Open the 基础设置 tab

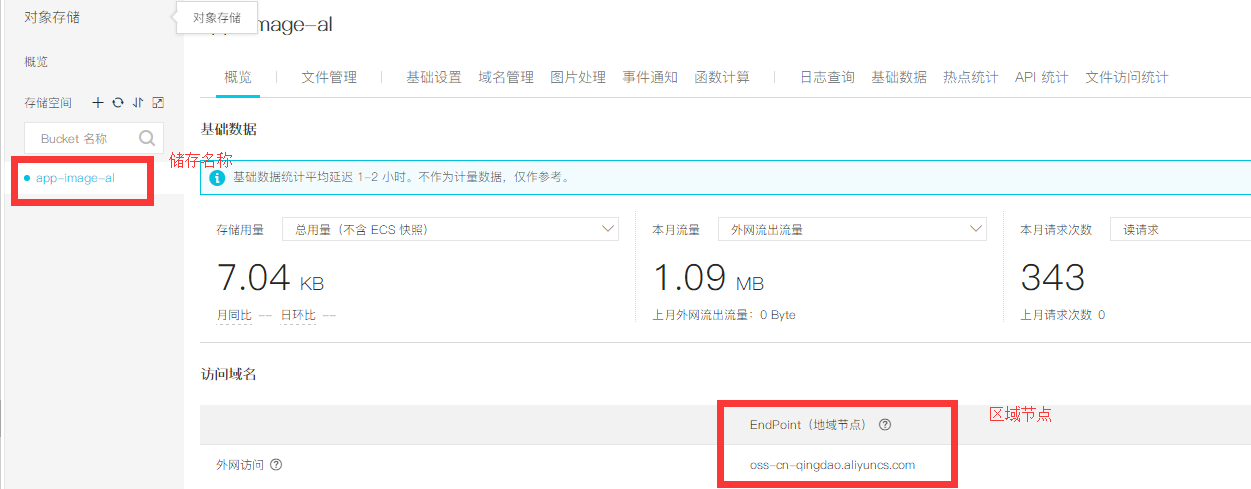pyautogui.click(x=434, y=77)
